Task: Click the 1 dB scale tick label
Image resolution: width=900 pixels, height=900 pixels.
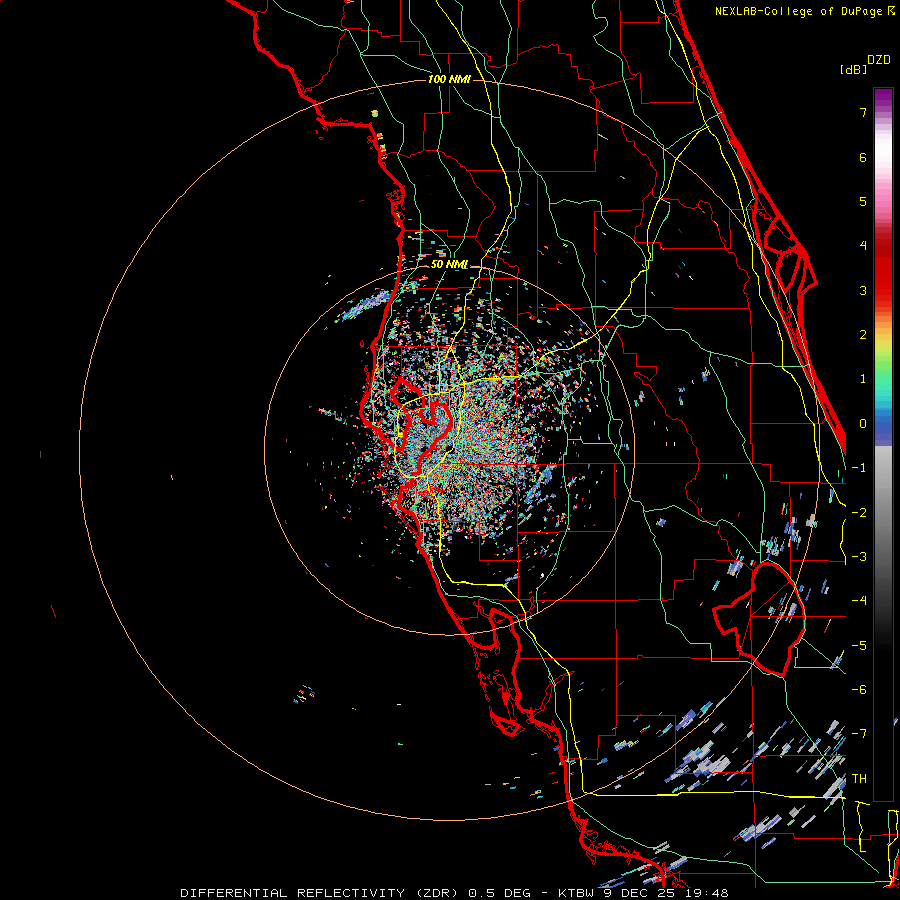Action: (863, 379)
